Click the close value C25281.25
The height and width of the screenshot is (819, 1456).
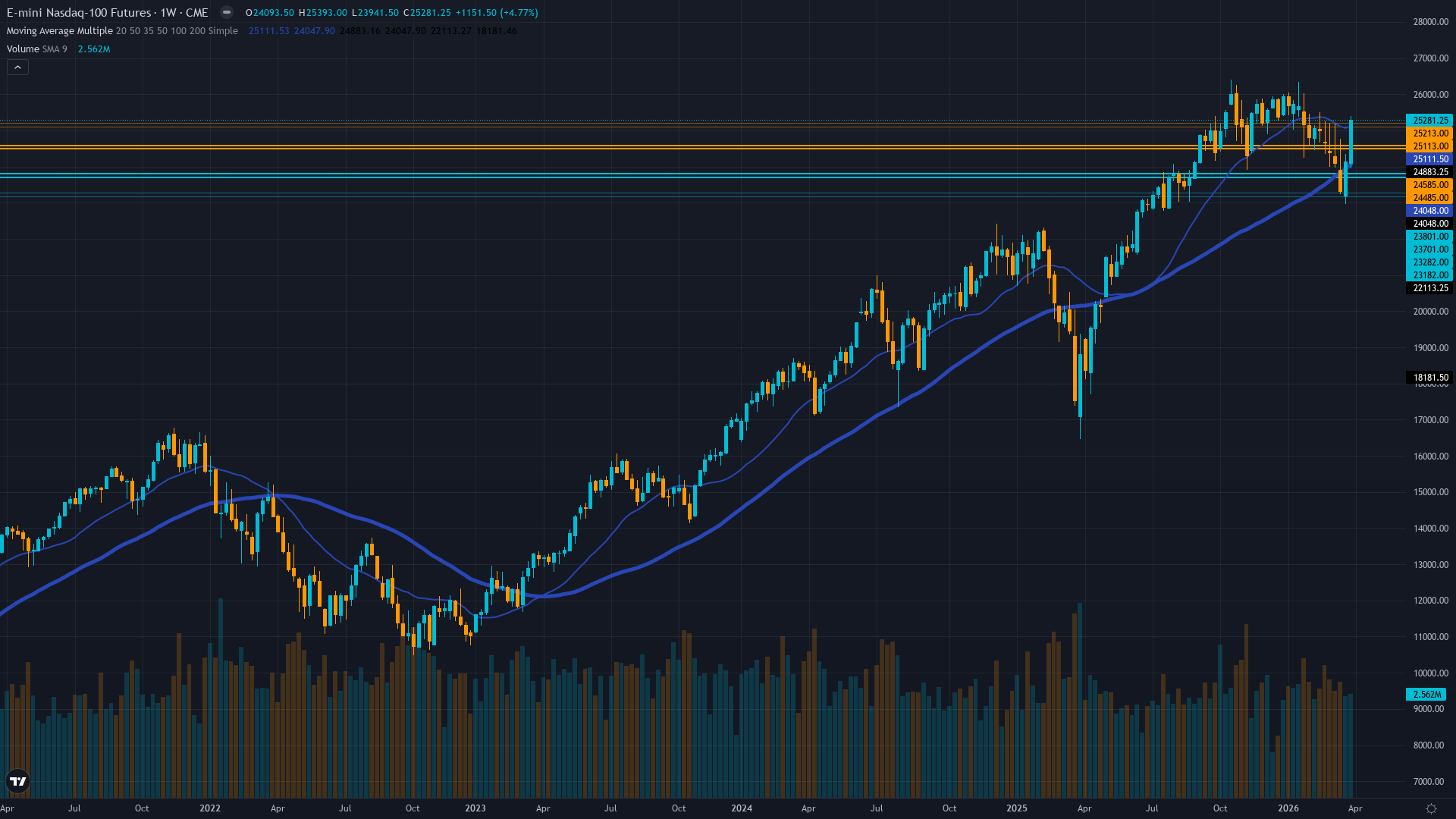(x=427, y=13)
